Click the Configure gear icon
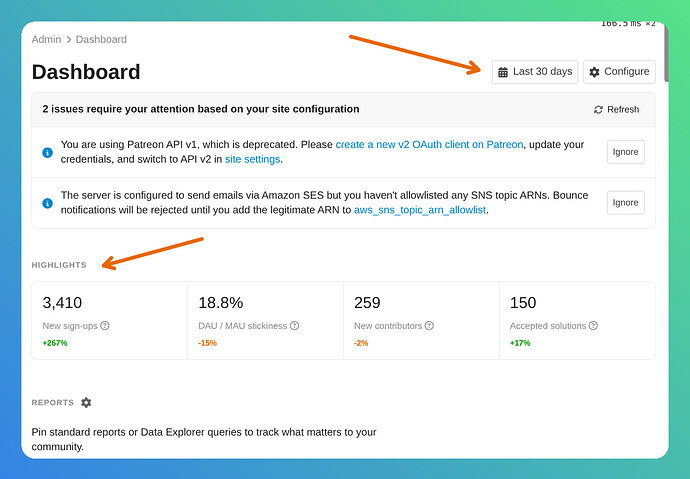Viewport: 690px width, 479px height. 594,72
